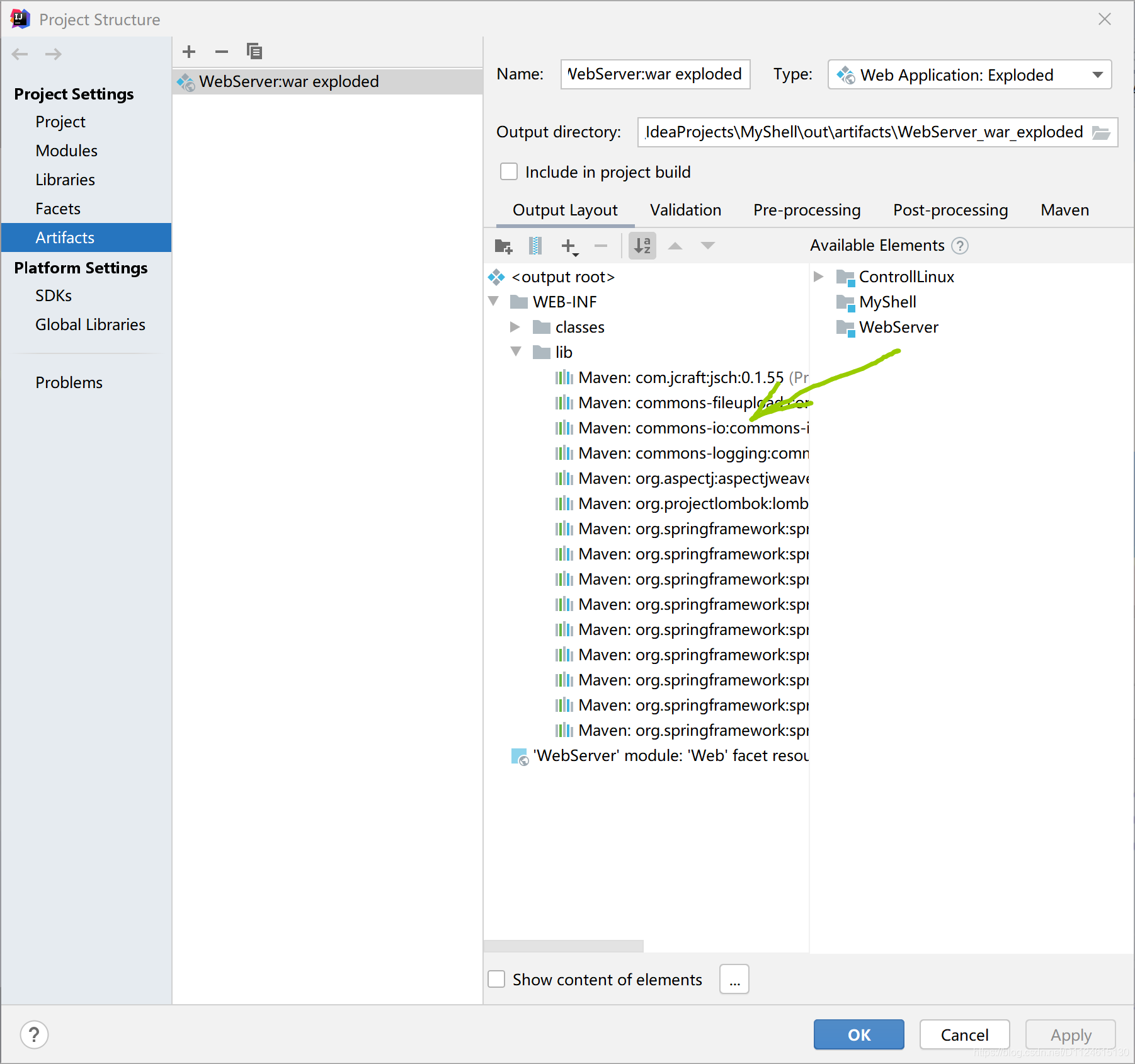Select Modules in the sidebar
Viewport: 1135px width, 1064px height.
(86, 151)
